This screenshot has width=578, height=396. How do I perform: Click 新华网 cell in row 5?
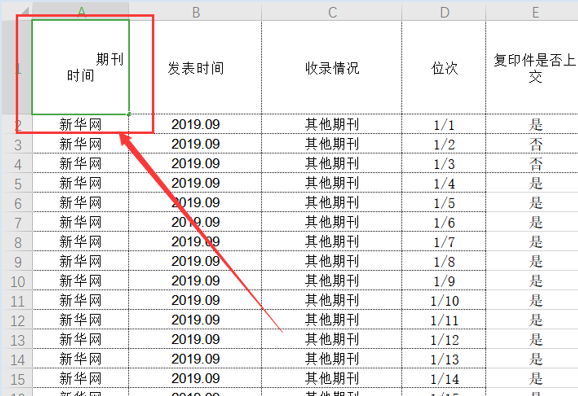(x=80, y=183)
